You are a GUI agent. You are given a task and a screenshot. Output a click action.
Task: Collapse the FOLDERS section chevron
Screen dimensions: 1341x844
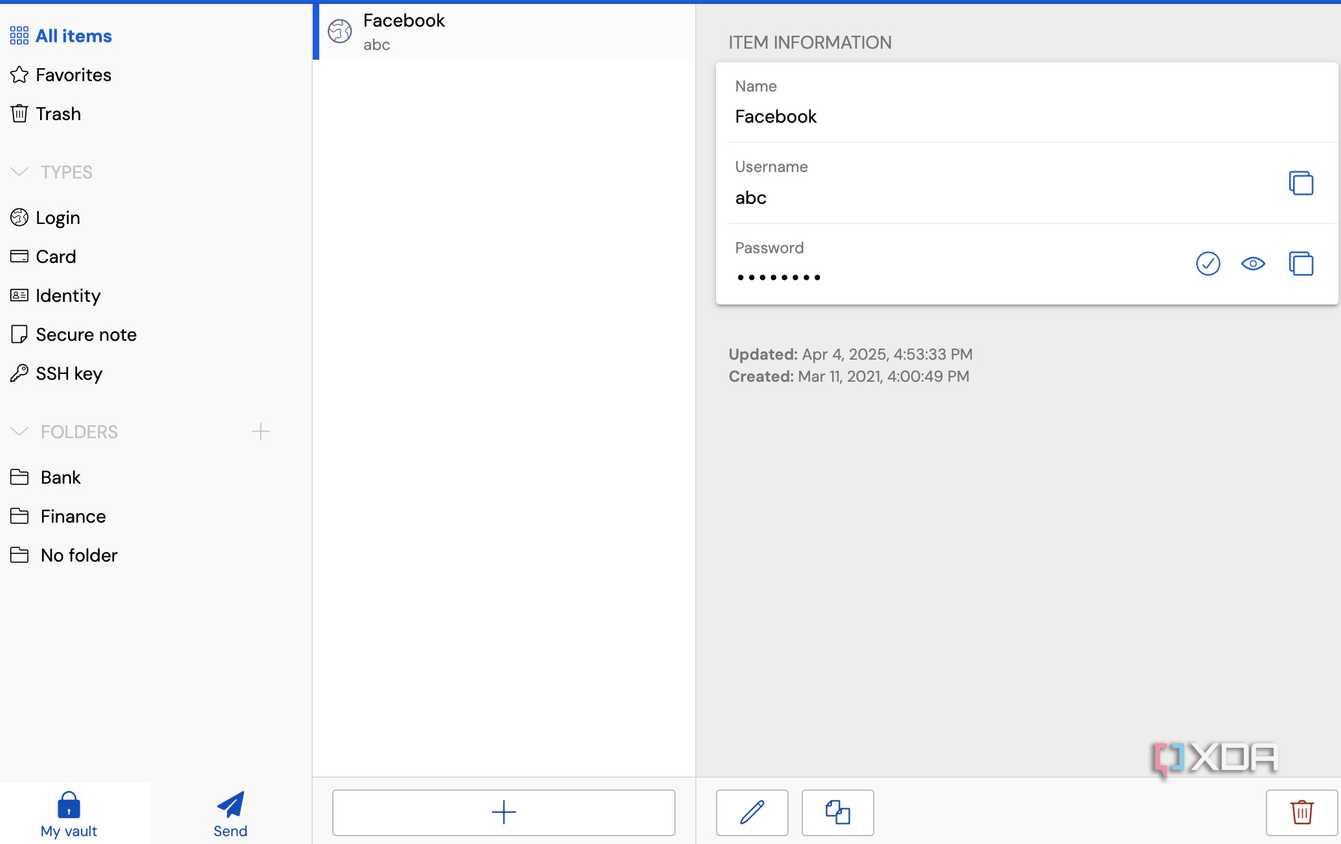coord(19,432)
